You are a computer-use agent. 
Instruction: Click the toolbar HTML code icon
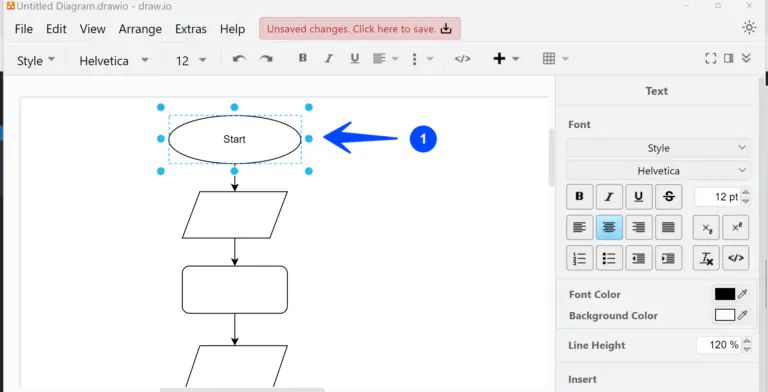462,59
